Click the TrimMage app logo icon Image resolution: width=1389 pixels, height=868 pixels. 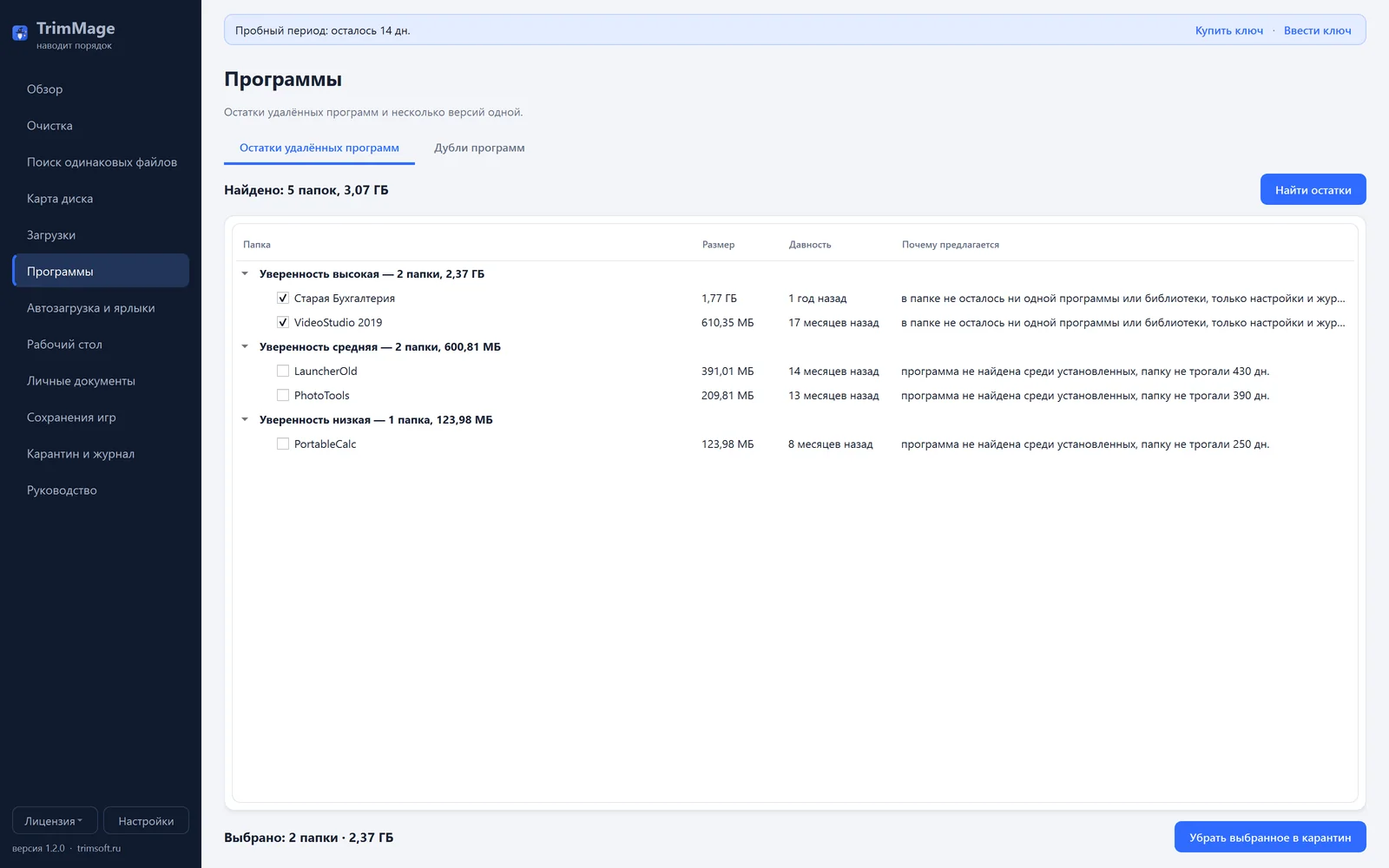pos(20,34)
